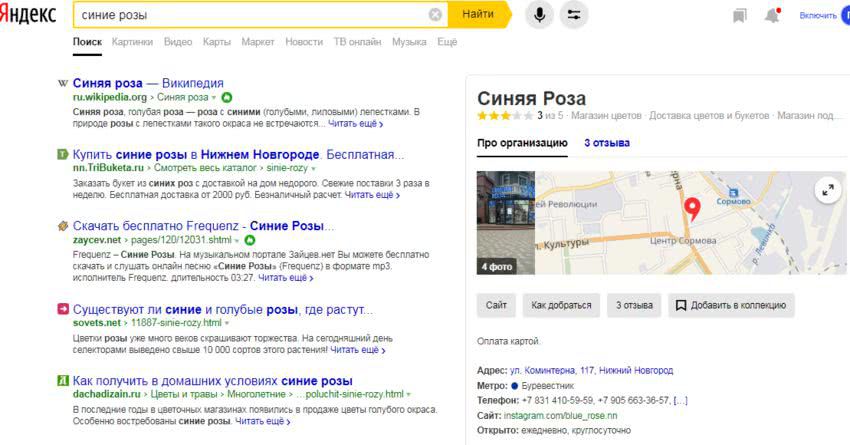Screen dimensions: 850x445
Task: Click 'Как добраться' directions button
Action: [561, 305]
